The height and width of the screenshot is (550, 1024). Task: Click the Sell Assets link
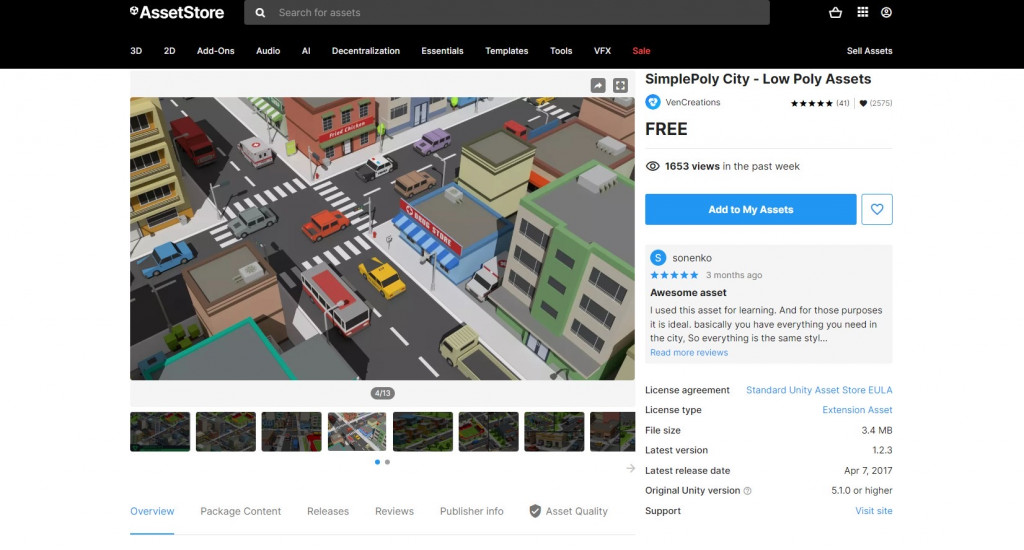point(869,50)
